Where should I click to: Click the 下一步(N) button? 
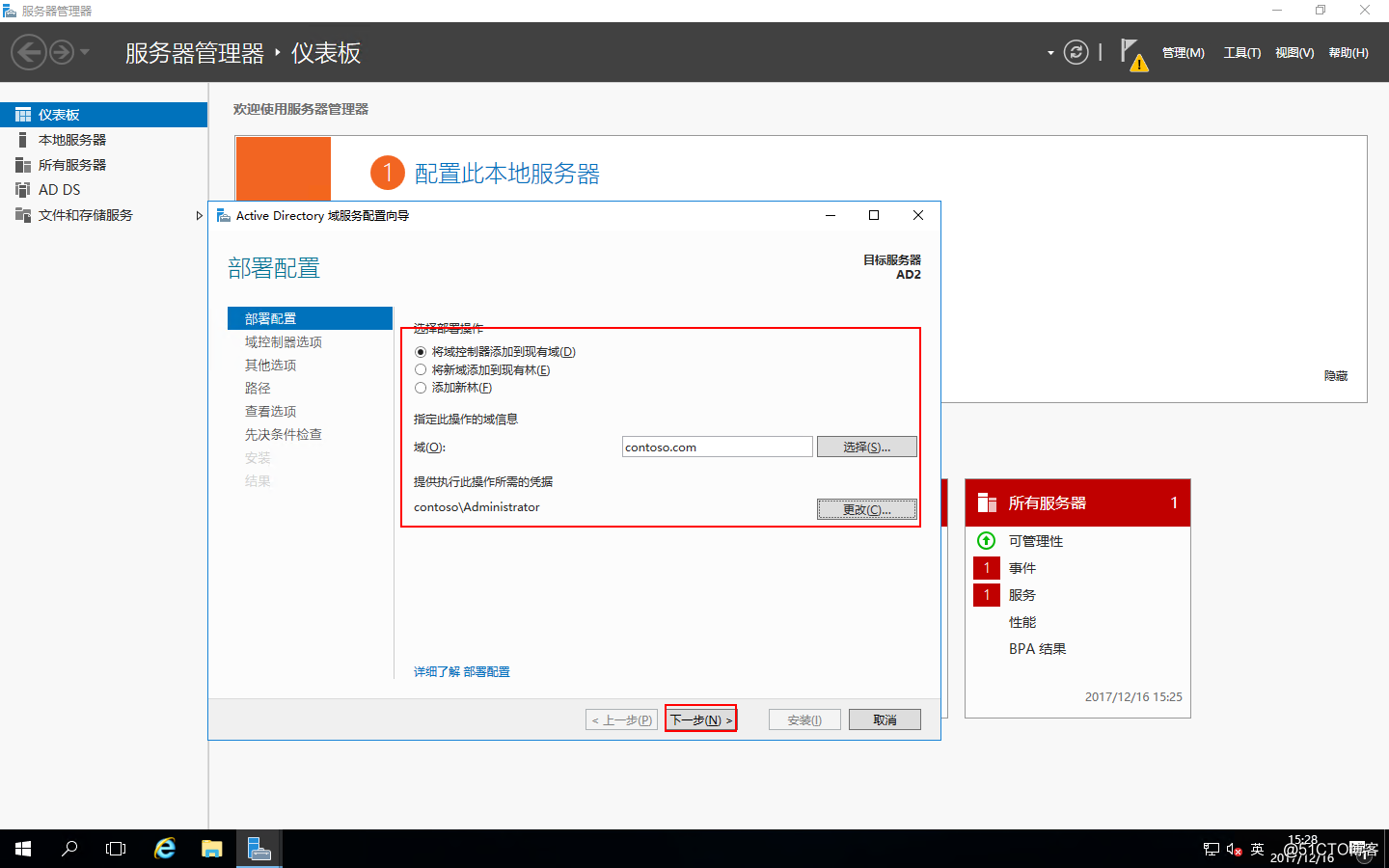[701, 719]
